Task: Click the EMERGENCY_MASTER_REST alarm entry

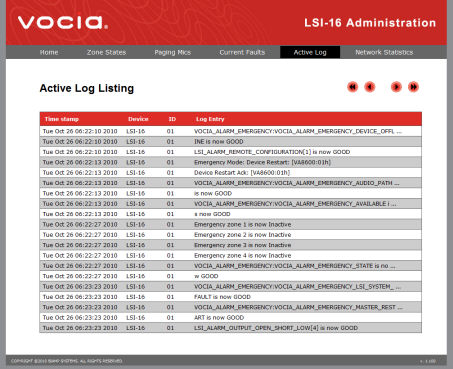Action: 230,307
